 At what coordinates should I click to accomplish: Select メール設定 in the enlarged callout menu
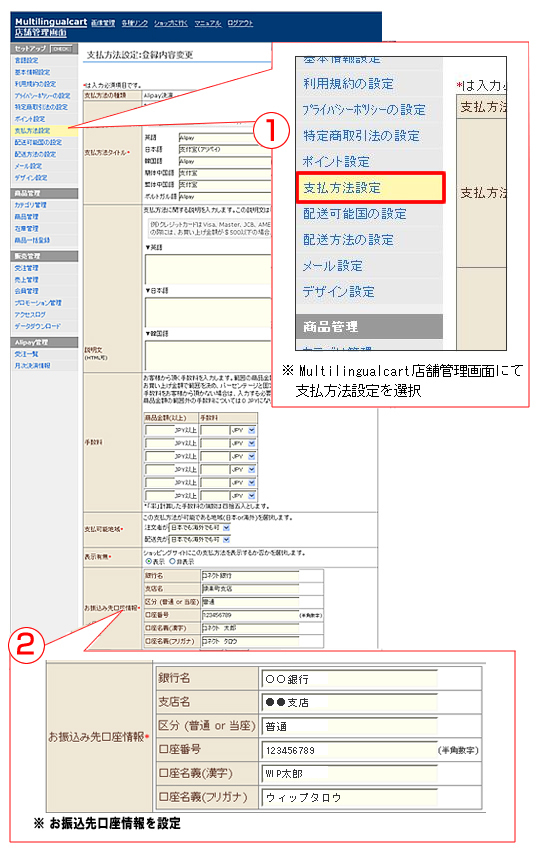pyautogui.click(x=332, y=266)
